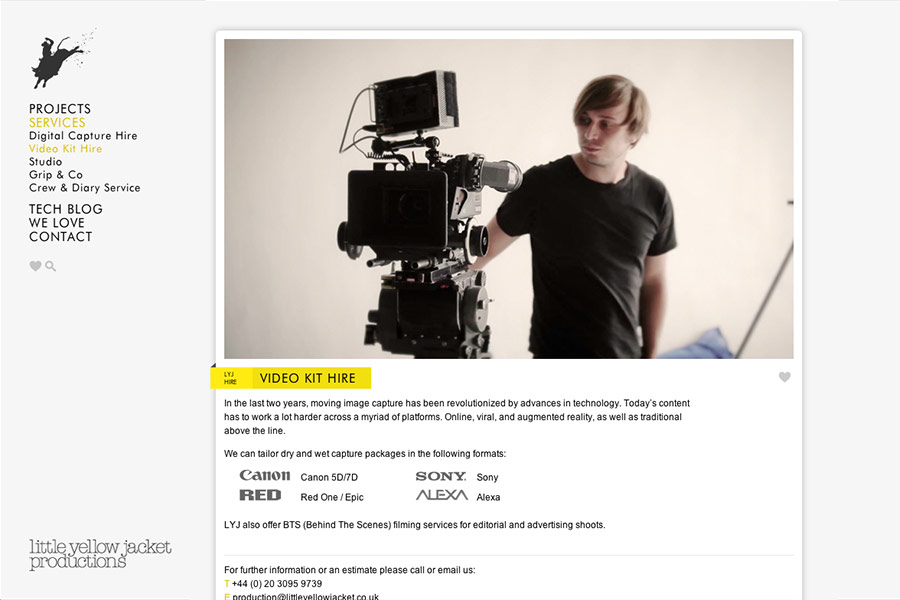The image size is (900, 600).
Task: Click the Canon brand logo
Action: 265,476
